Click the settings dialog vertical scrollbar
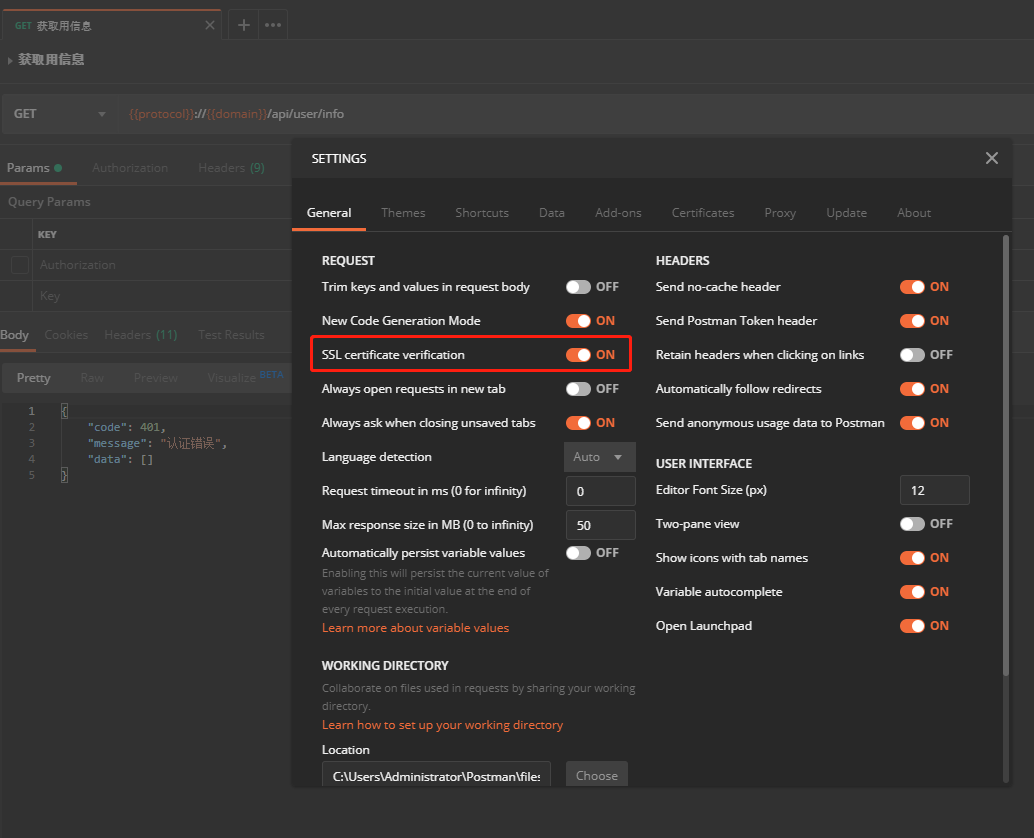This screenshot has width=1034, height=838. pos(1006,450)
